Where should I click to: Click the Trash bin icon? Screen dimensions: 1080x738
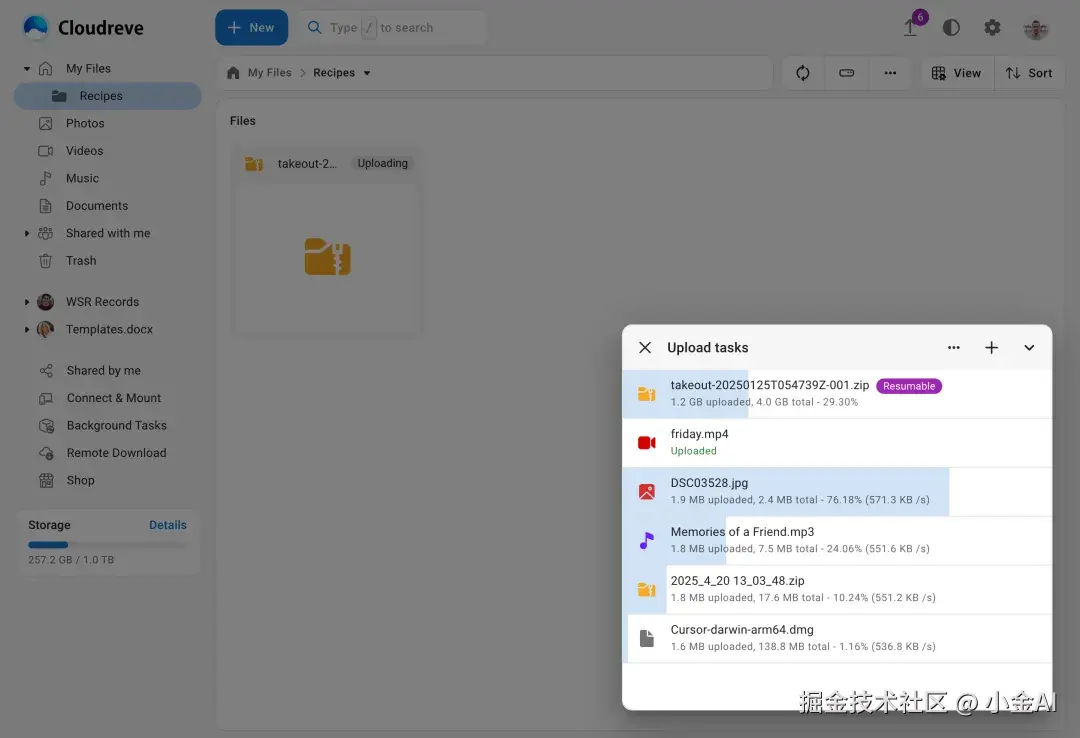click(45, 261)
